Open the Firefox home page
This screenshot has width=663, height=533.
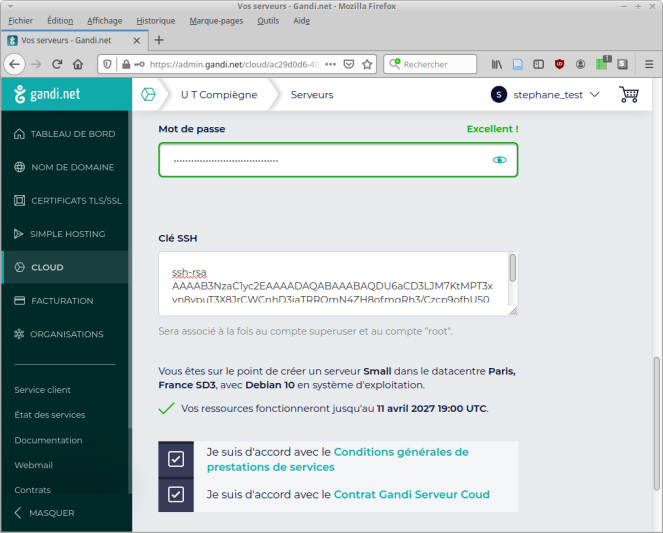pyautogui.click(x=78, y=64)
